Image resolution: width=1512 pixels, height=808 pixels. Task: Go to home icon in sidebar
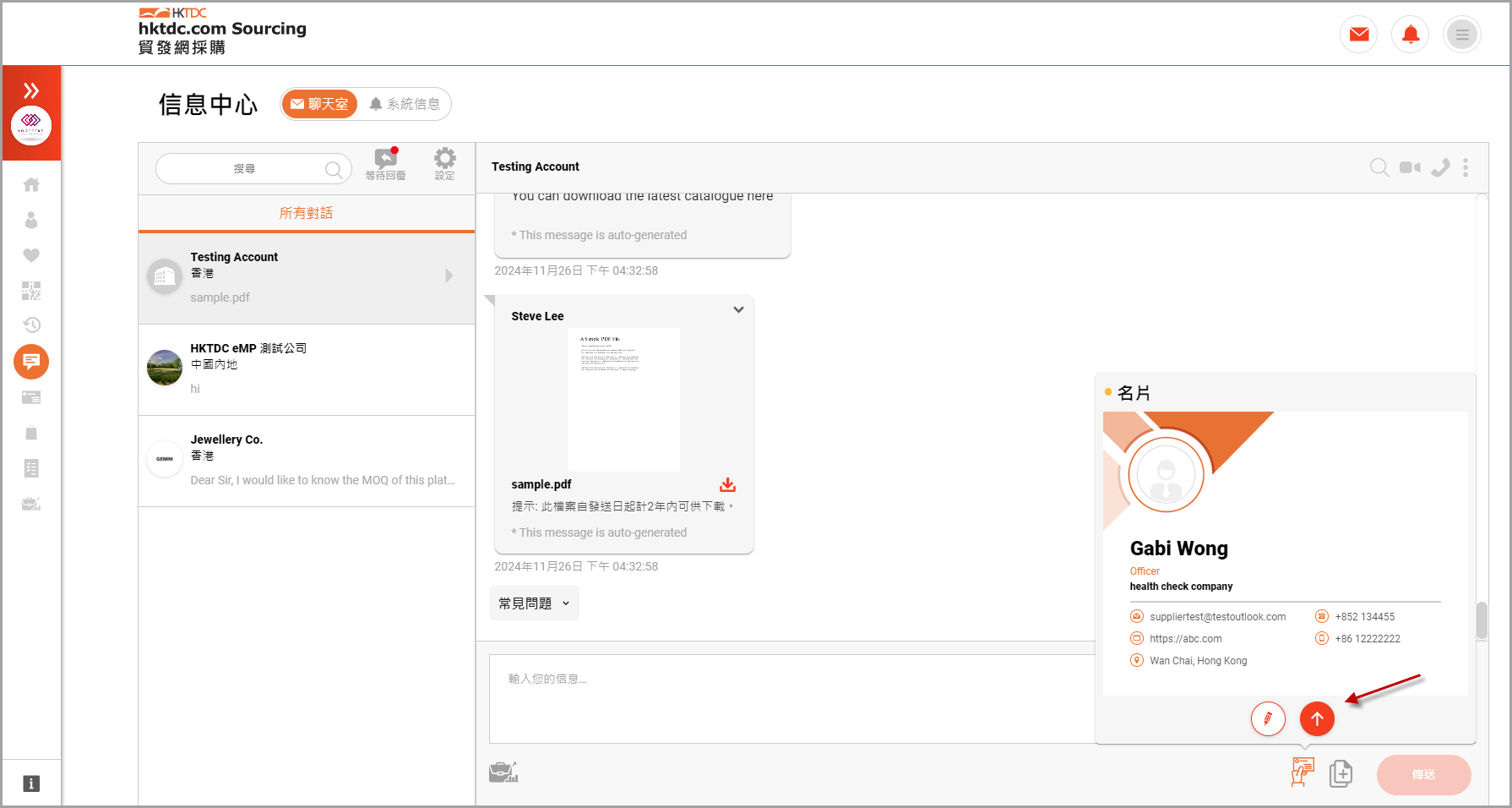tap(31, 184)
